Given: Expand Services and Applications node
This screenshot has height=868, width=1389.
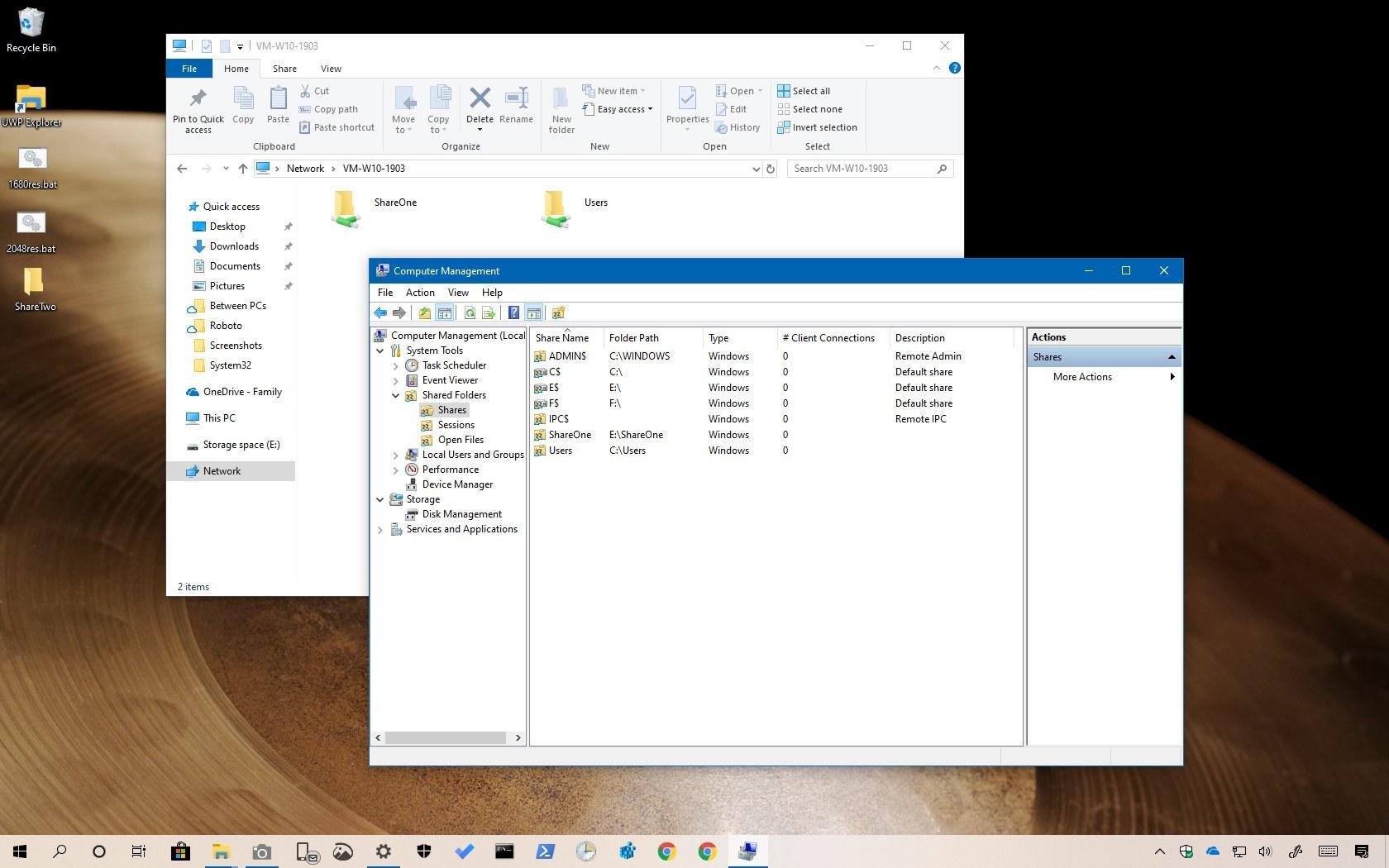Looking at the screenshot, I should (x=380, y=530).
